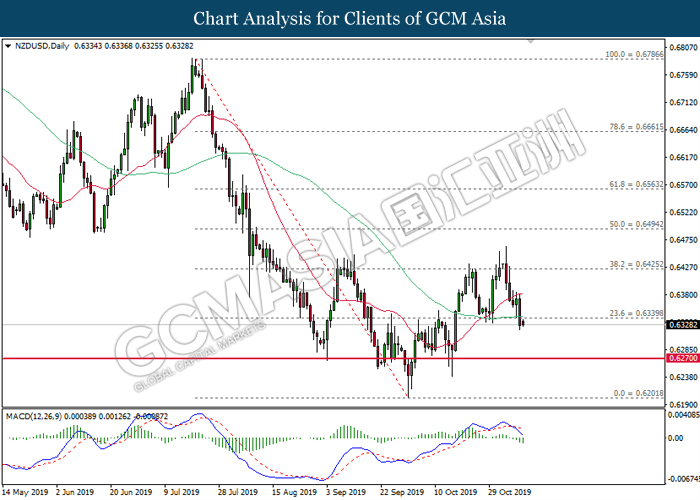
Task: Click the 0.66170 price axis value
Action: click(683, 157)
